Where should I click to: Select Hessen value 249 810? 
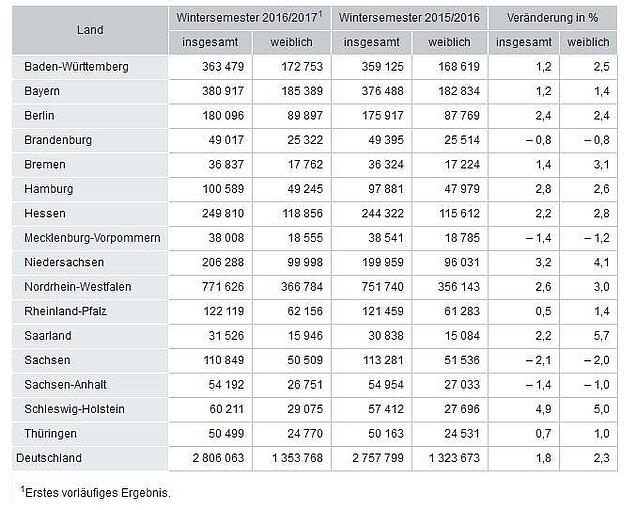coord(223,213)
